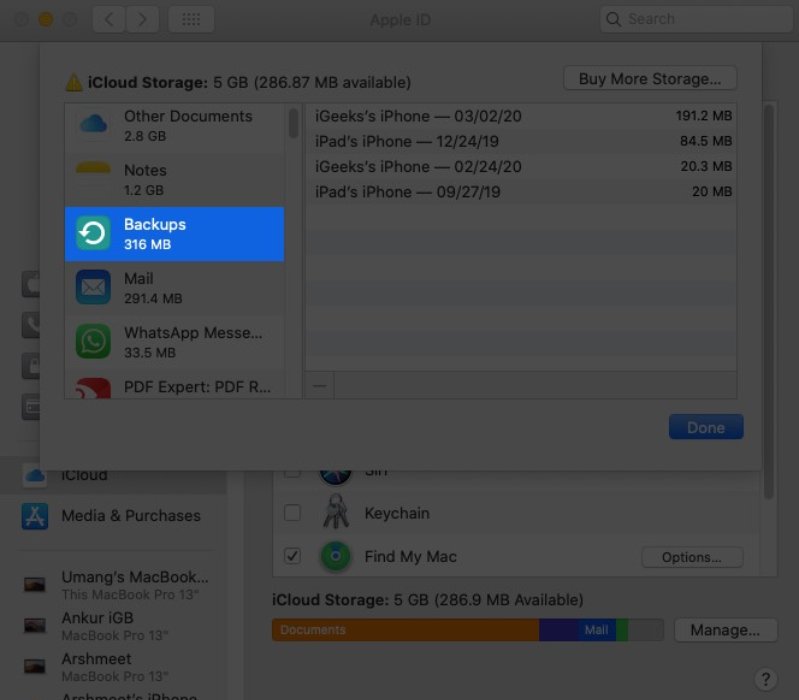The width and height of the screenshot is (799, 700).
Task: Open the Media & Purchases sidebar item
Action: point(113,516)
